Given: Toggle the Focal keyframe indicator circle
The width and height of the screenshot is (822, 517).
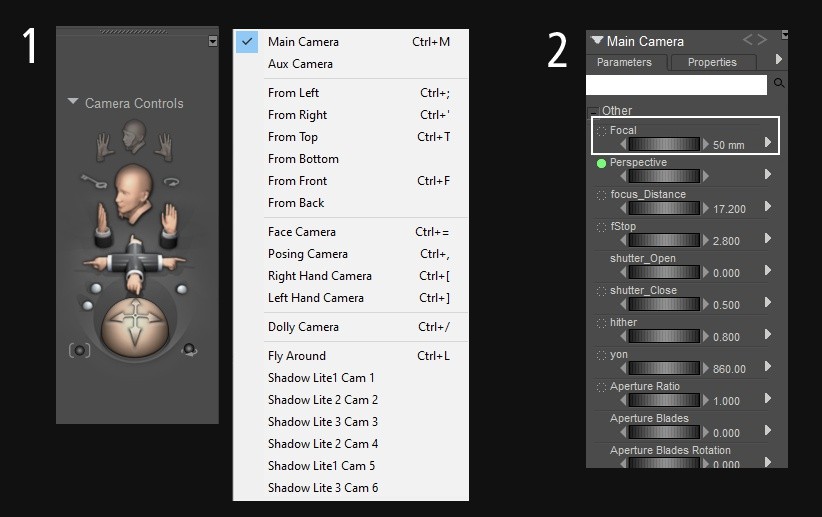Looking at the screenshot, I should tap(601, 131).
